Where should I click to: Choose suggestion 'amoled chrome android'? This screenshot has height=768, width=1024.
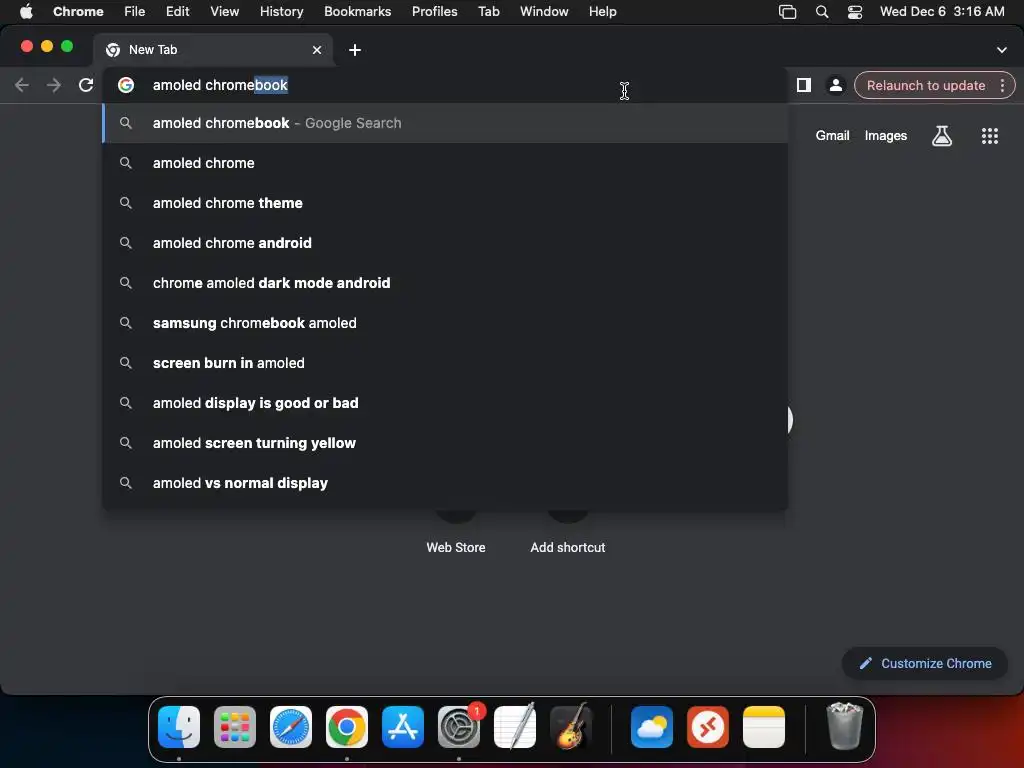[445, 243]
